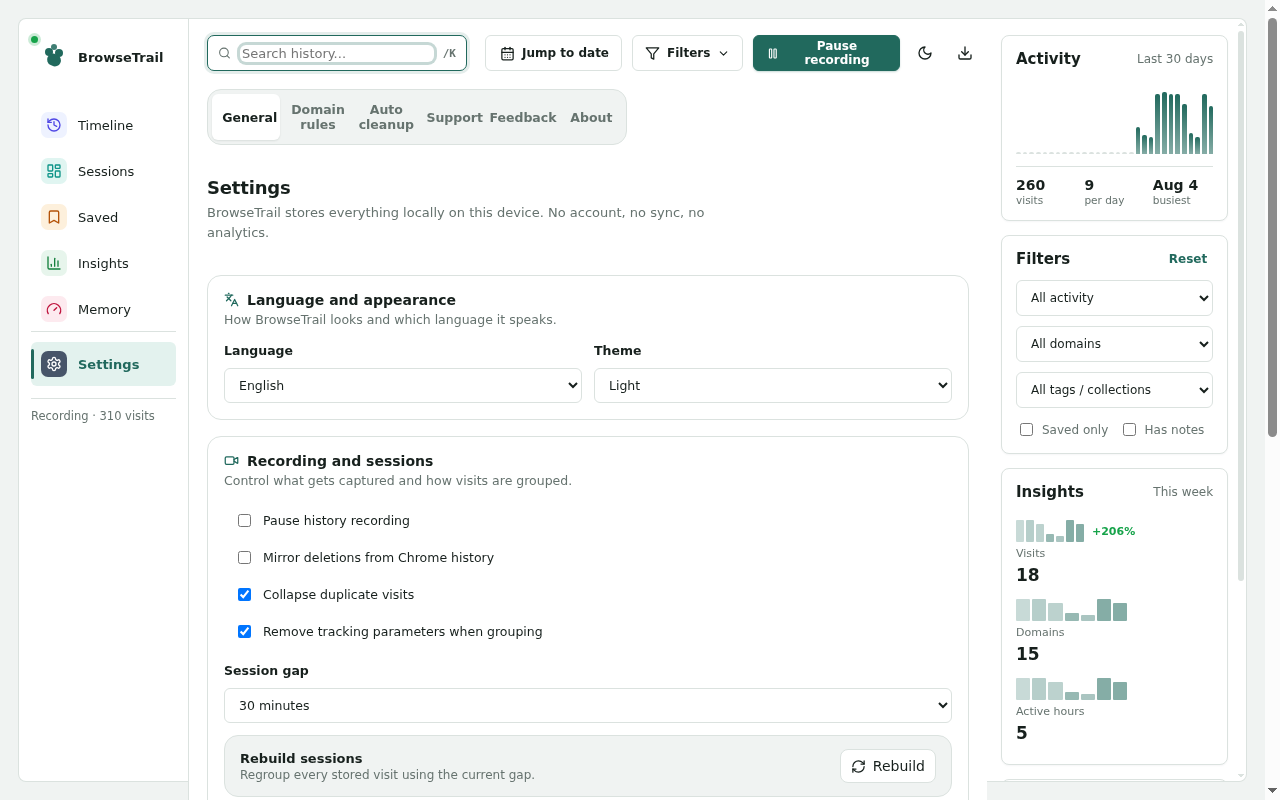Open Memory via its gauge icon

[x=54, y=309]
